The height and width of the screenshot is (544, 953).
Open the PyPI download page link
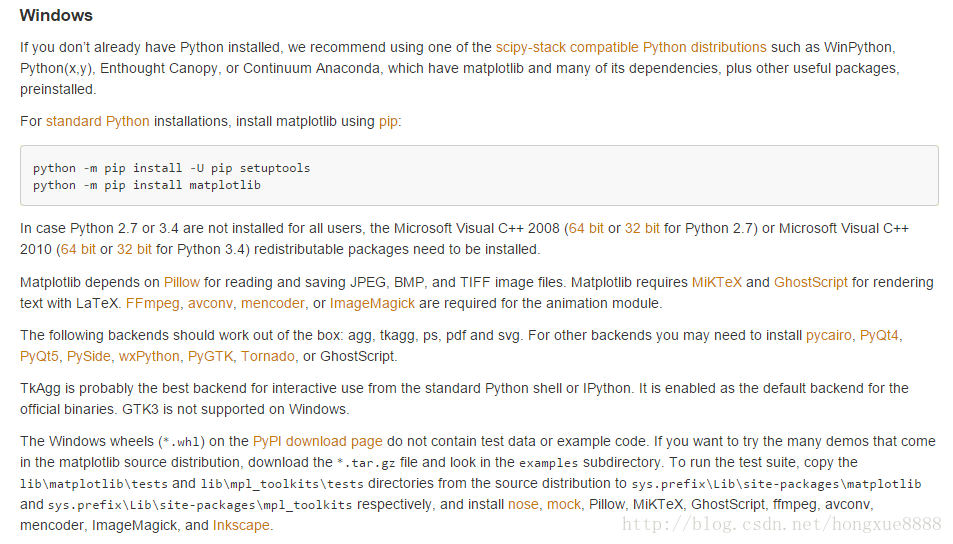(x=317, y=441)
